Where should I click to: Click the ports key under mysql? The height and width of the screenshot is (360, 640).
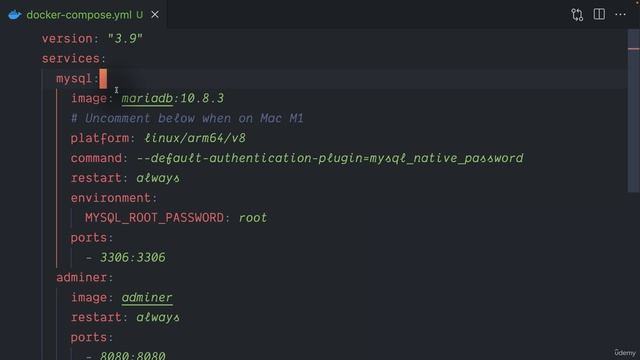89,238
